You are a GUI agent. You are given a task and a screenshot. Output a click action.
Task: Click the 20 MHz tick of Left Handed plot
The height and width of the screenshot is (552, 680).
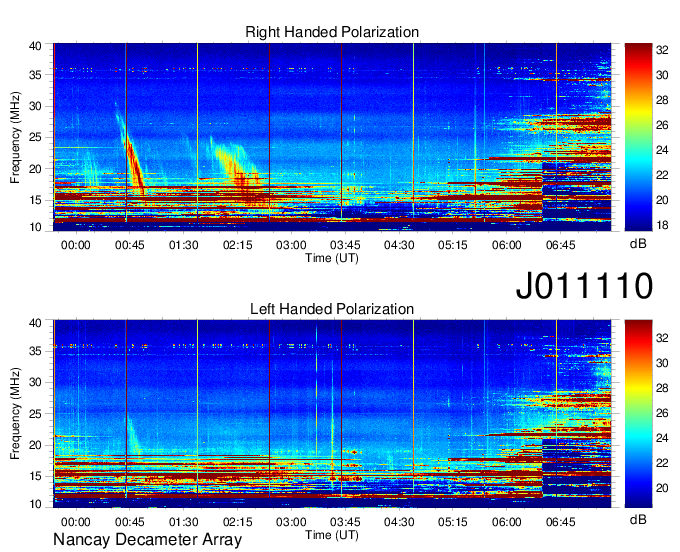tap(35, 445)
